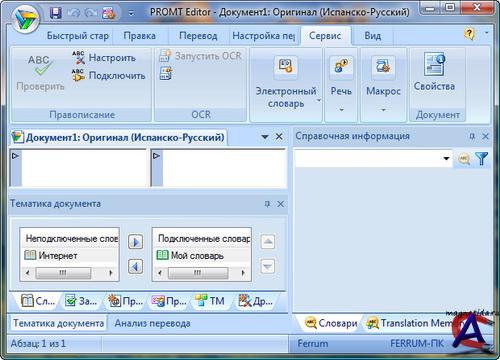Switch to Анализ перевода bottom tab

tap(152, 323)
